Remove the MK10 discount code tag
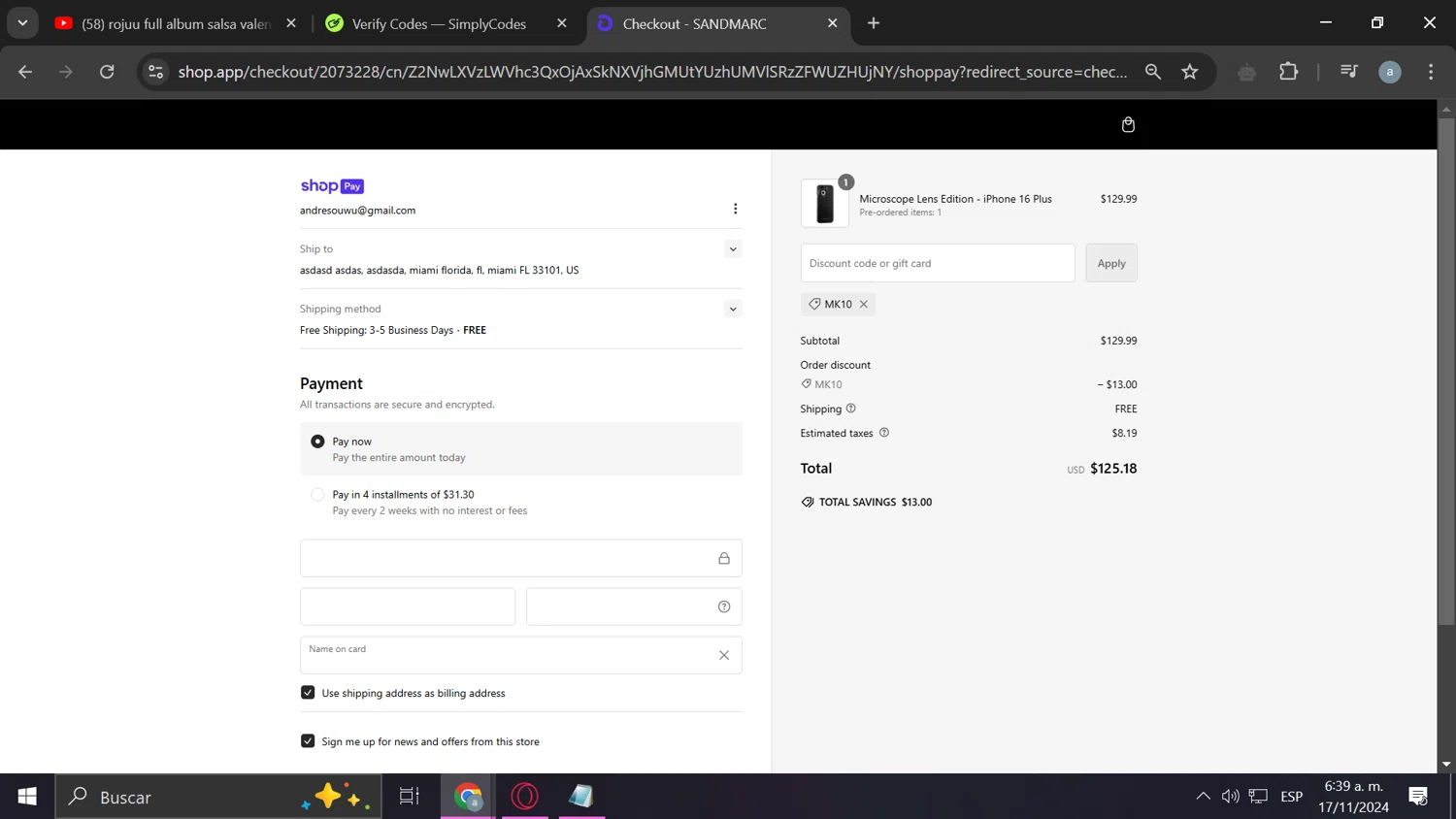Viewport: 1456px width, 819px height. tap(863, 304)
